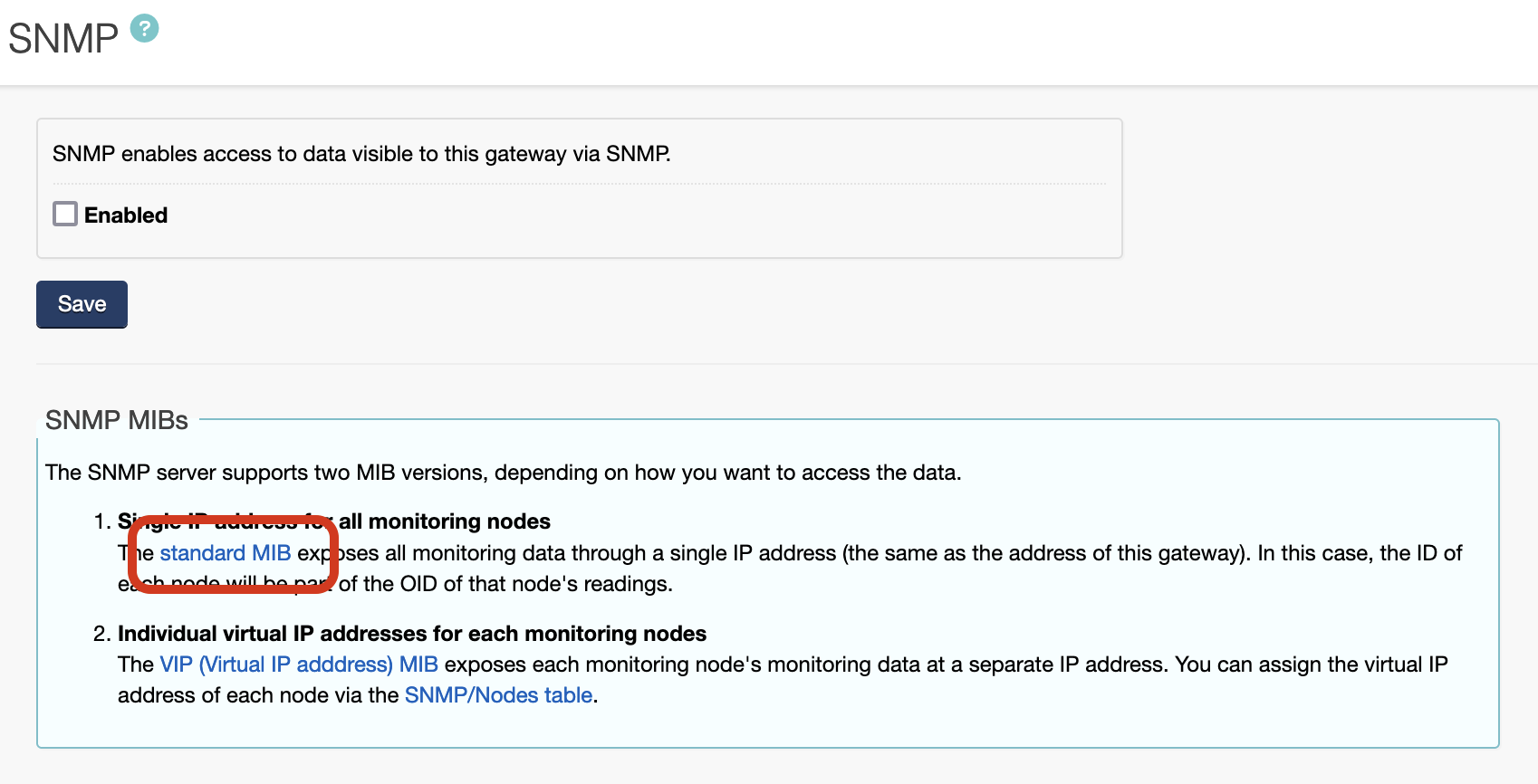Open the standard MIB link
Viewport: 1538px width, 784px height.
(226, 553)
